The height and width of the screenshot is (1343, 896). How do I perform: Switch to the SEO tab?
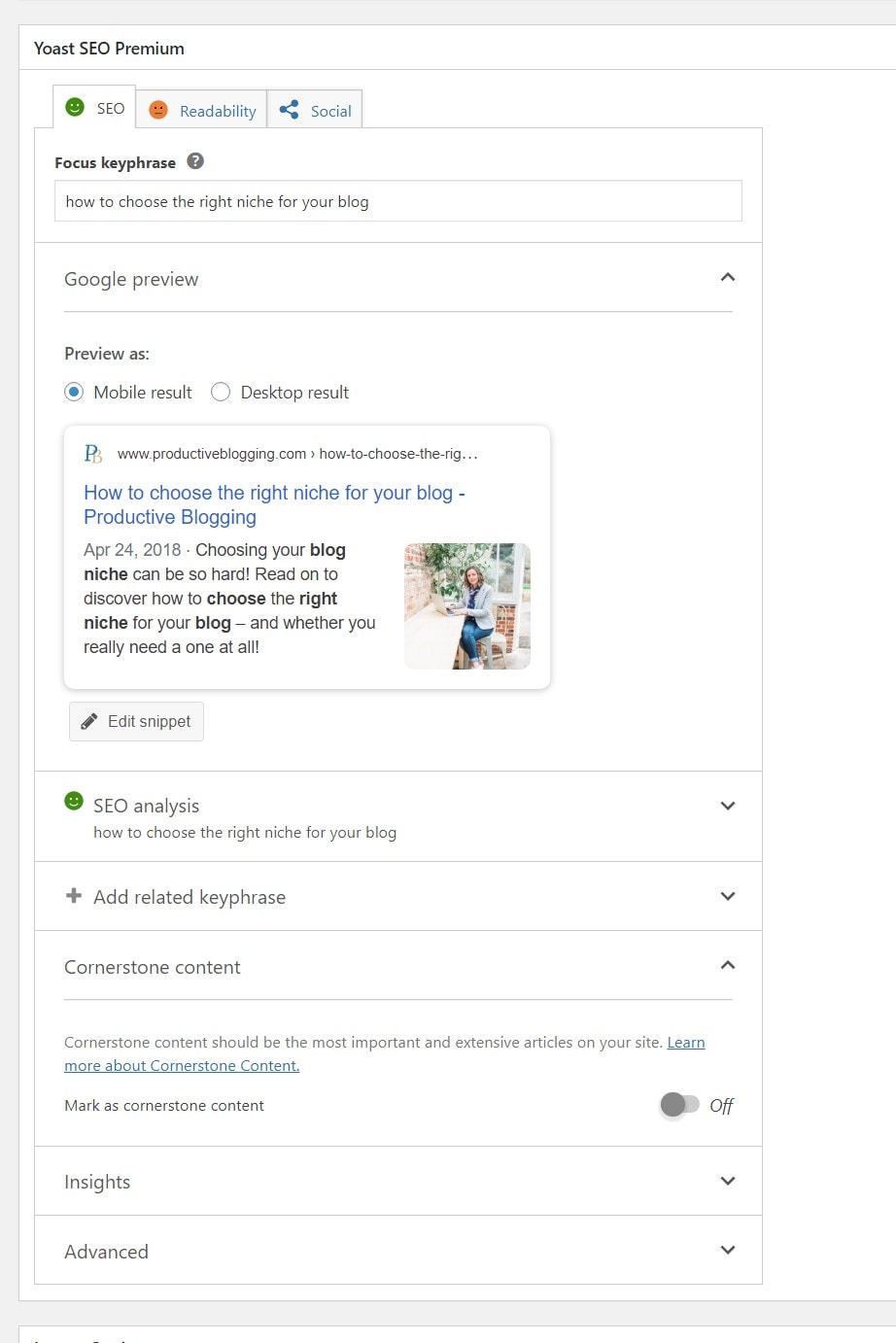coord(94,108)
